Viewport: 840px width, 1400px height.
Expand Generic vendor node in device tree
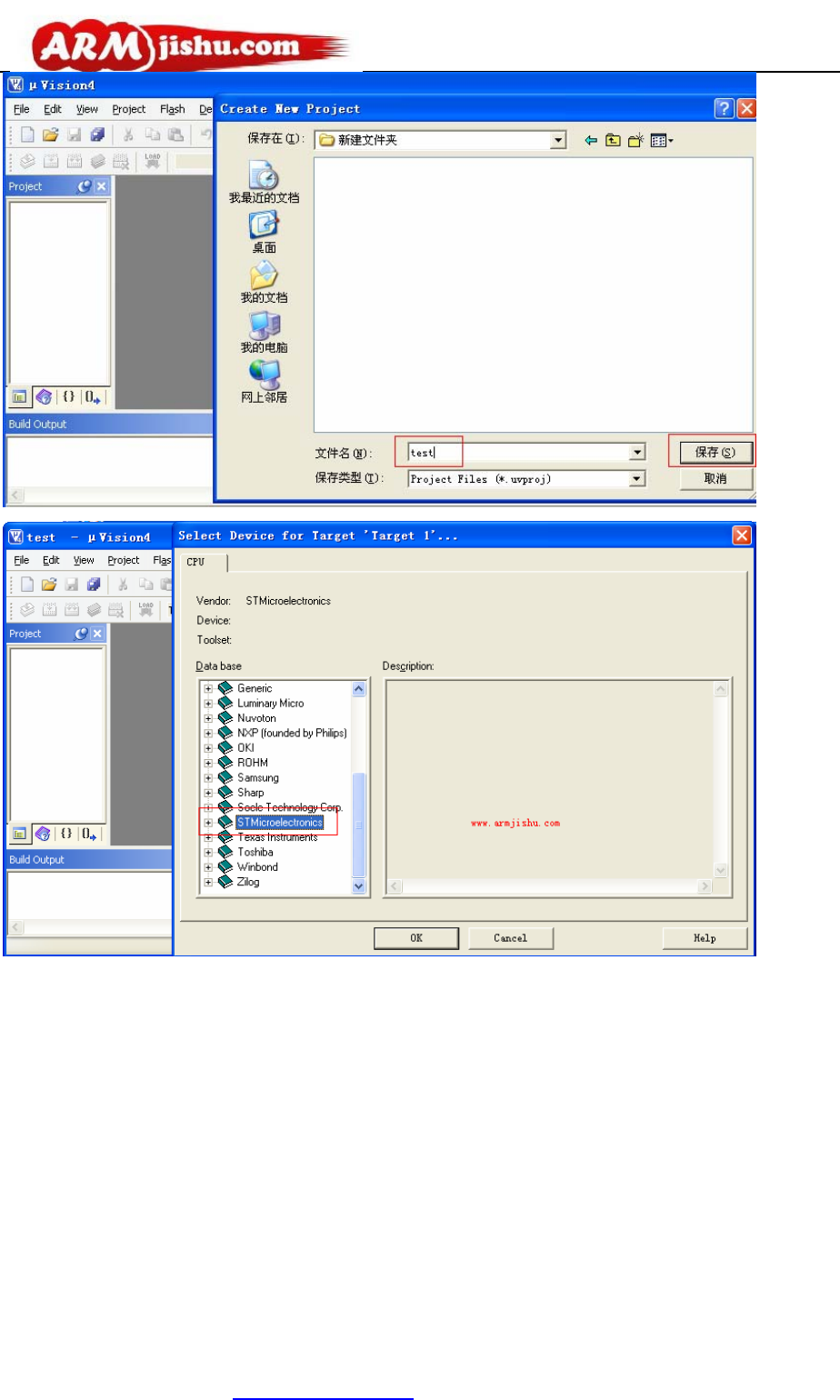tap(208, 689)
